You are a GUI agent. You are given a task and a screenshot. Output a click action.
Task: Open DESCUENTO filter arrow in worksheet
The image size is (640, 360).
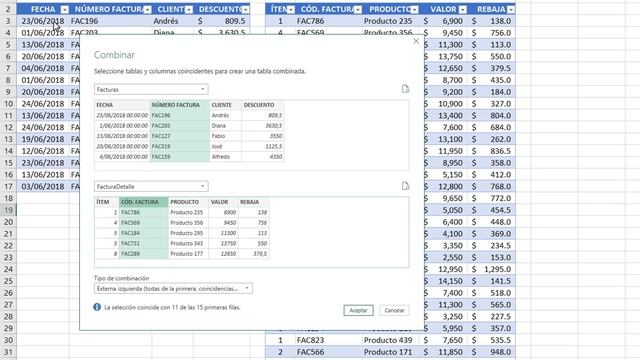(x=245, y=9)
